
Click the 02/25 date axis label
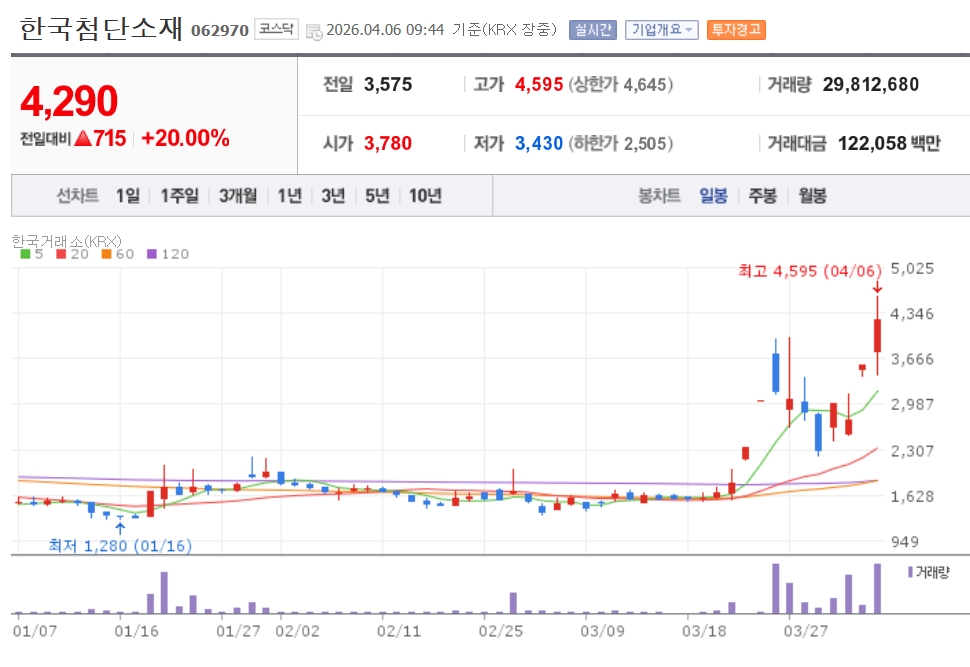tap(500, 631)
